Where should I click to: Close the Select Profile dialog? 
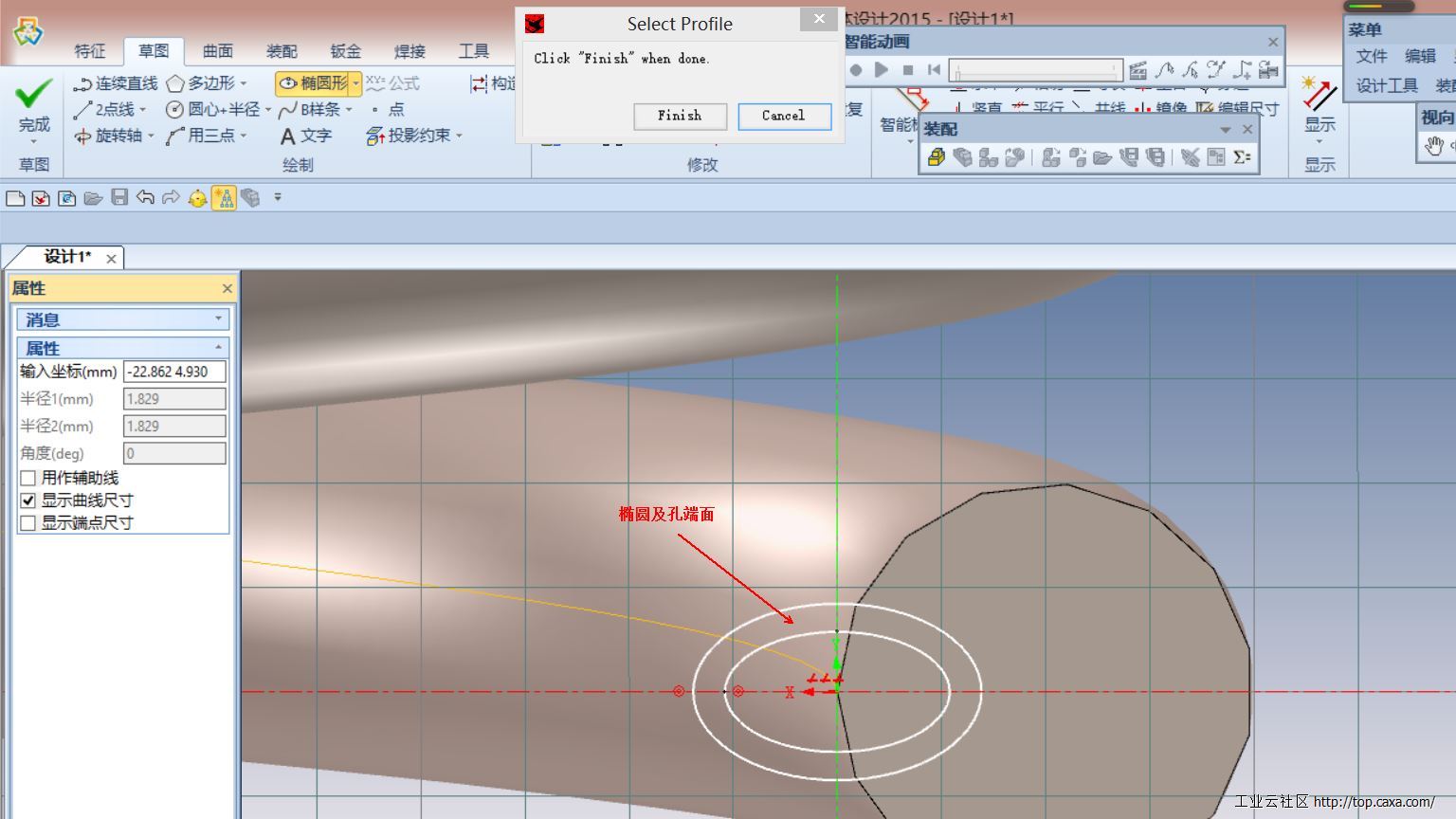click(819, 19)
